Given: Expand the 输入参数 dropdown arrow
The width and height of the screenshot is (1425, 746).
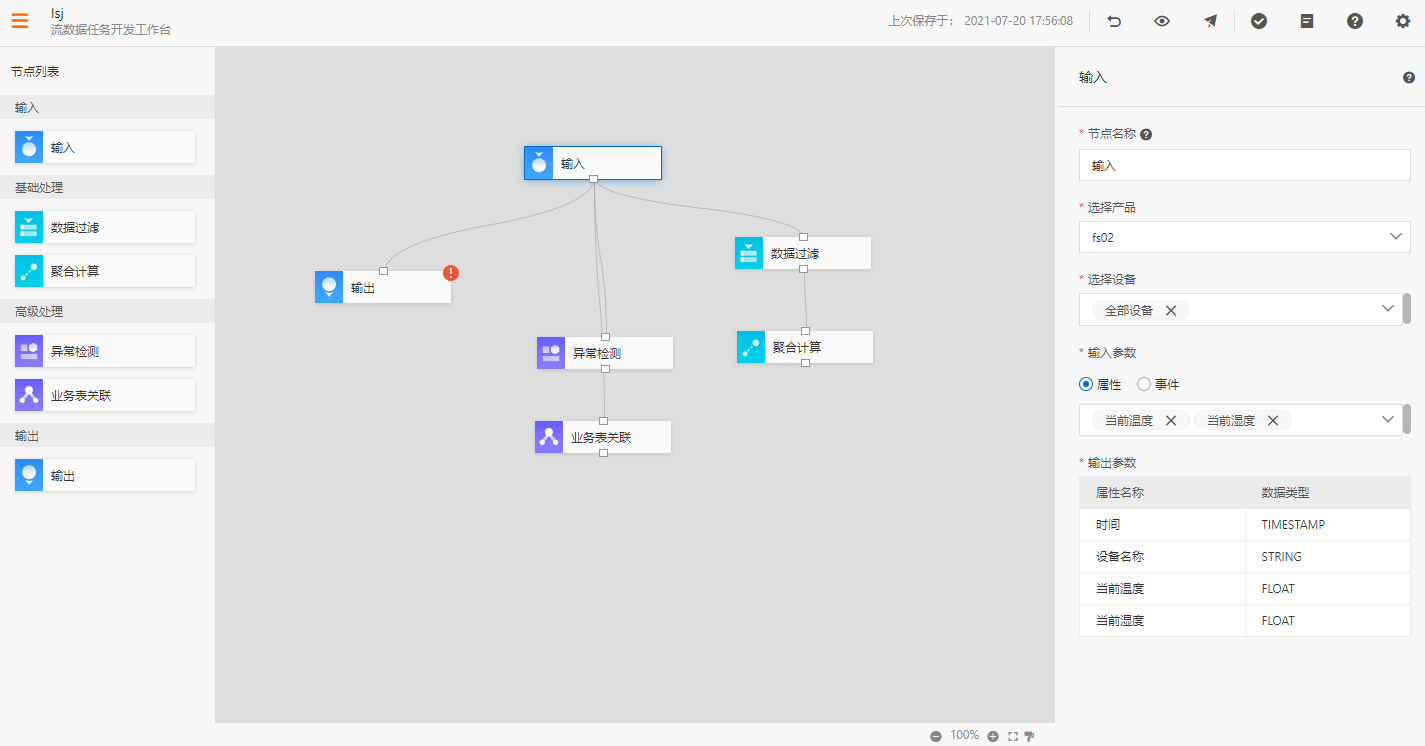Looking at the screenshot, I should tap(1388, 419).
